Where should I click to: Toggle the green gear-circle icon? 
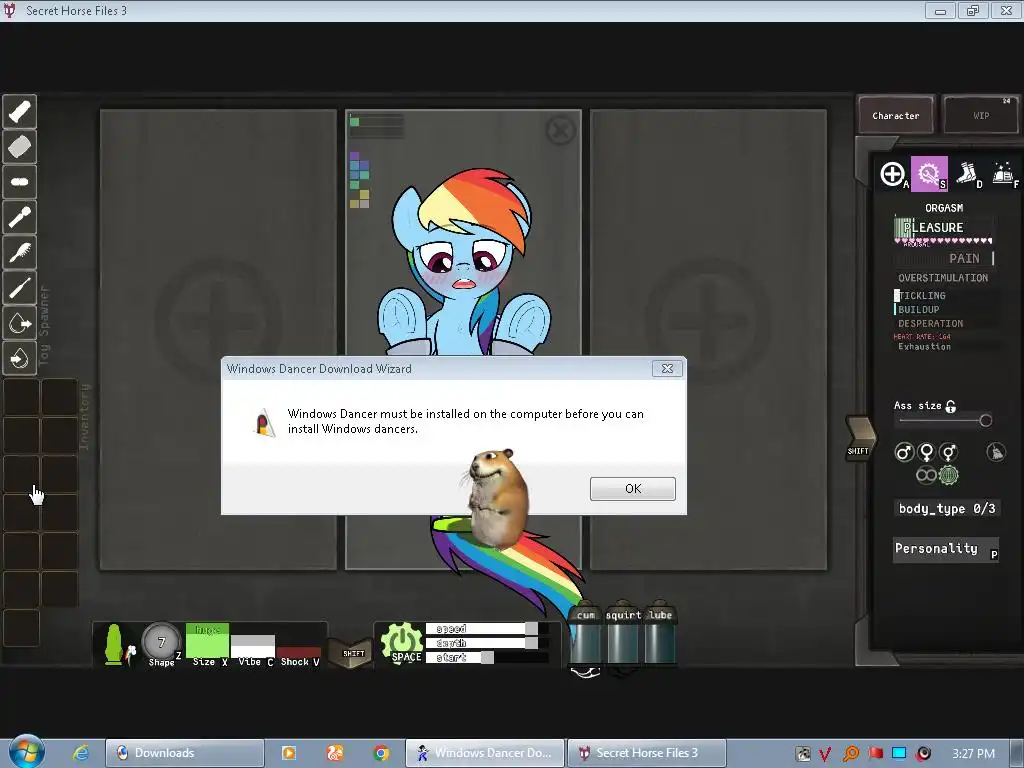[x=948, y=475]
